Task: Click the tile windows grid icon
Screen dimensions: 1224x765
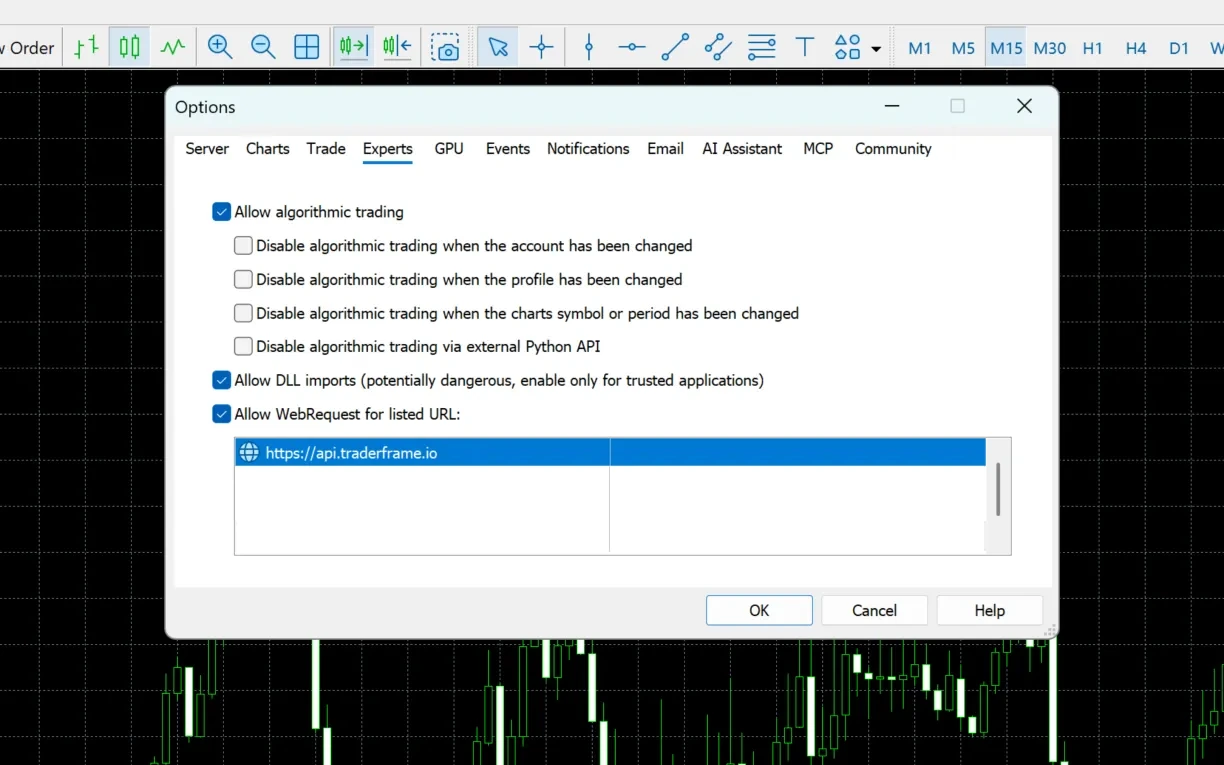Action: 306,47
